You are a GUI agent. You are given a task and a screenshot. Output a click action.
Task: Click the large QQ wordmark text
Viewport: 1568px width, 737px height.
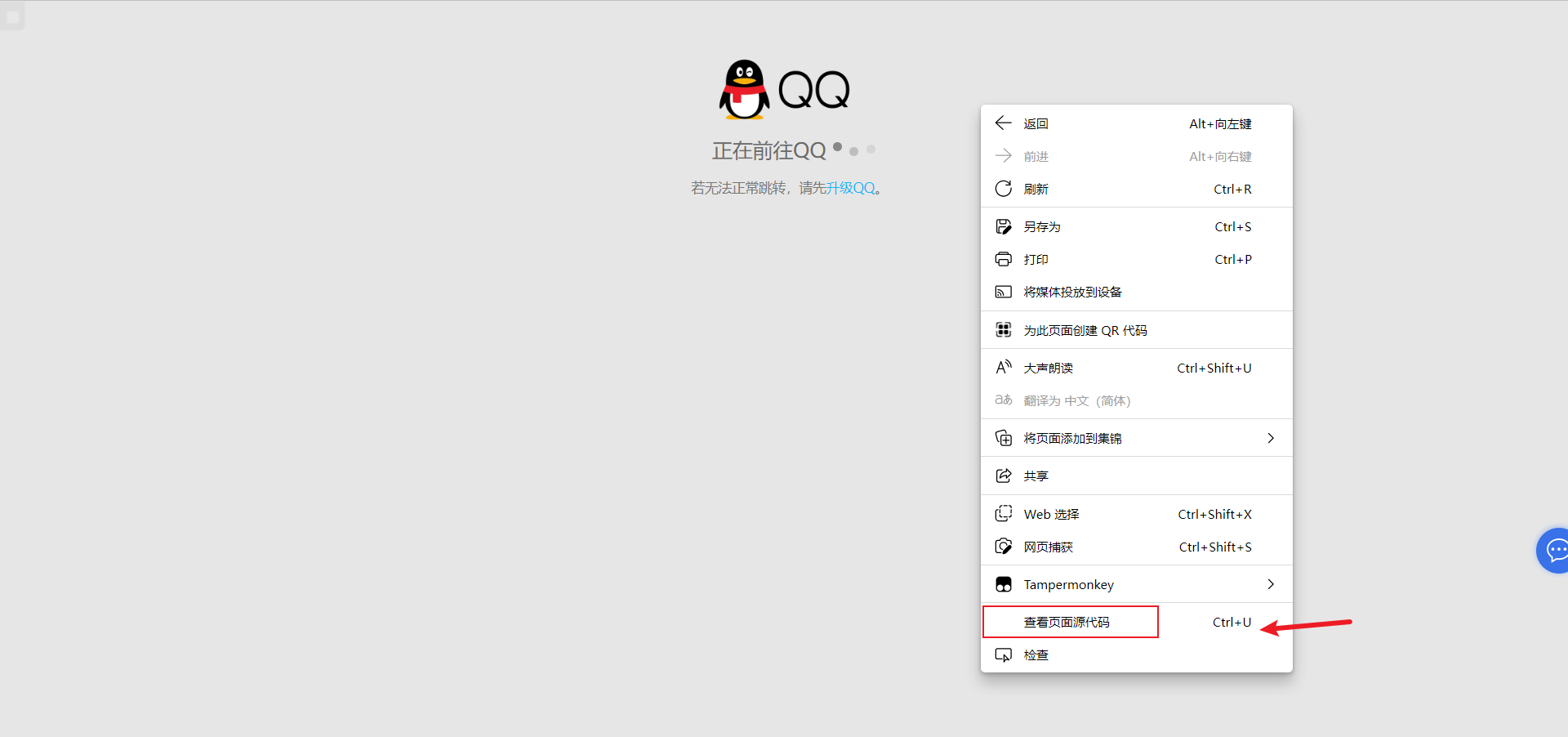814,90
